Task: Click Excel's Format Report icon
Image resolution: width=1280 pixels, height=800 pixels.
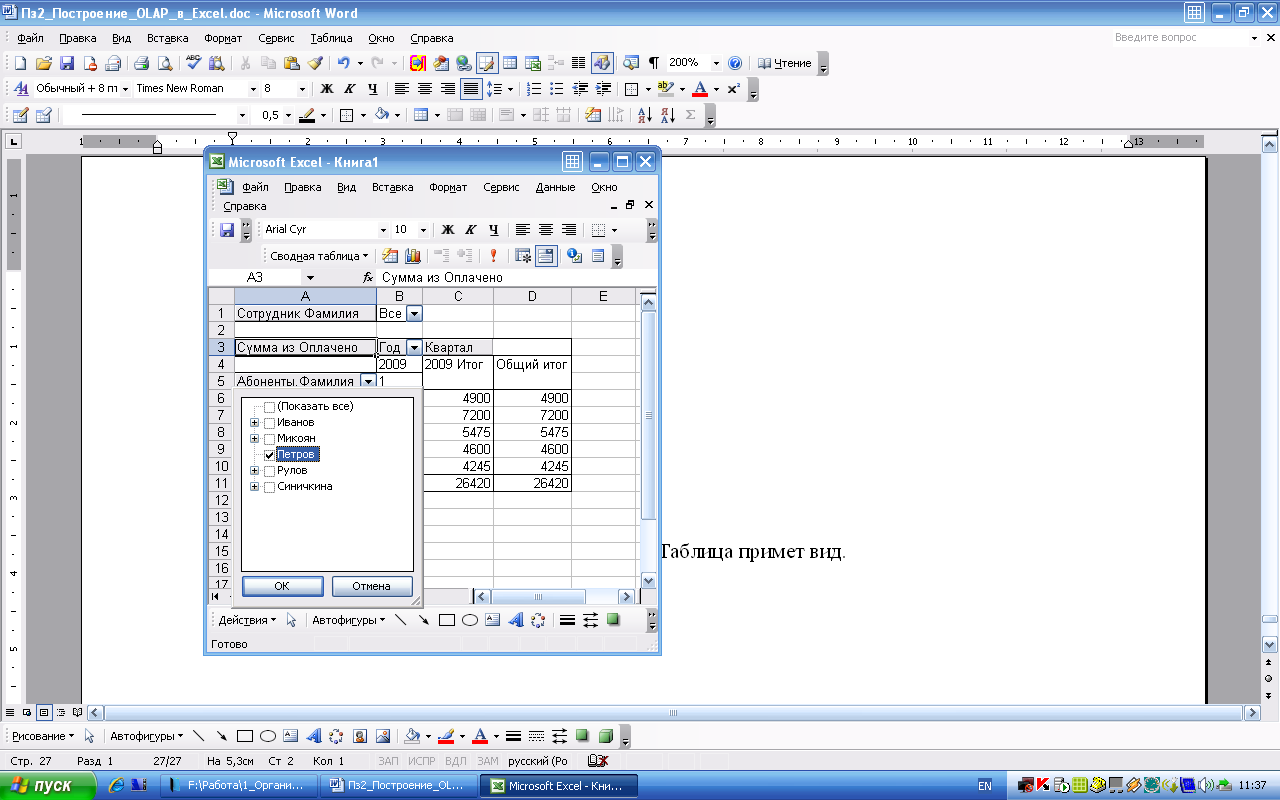Action: pos(390,256)
